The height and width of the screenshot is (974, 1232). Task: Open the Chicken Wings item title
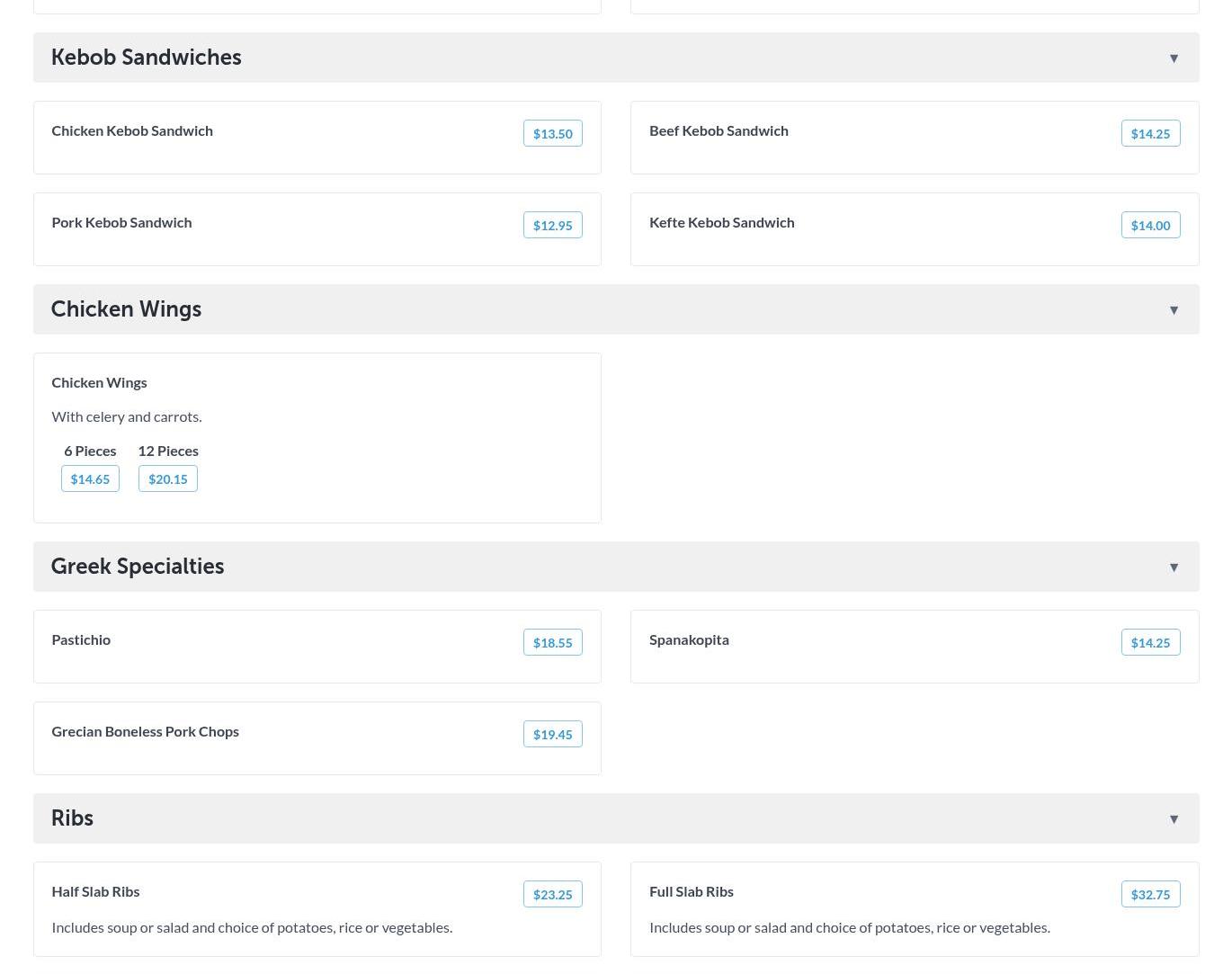pyautogui.click(x=99, y=382)
